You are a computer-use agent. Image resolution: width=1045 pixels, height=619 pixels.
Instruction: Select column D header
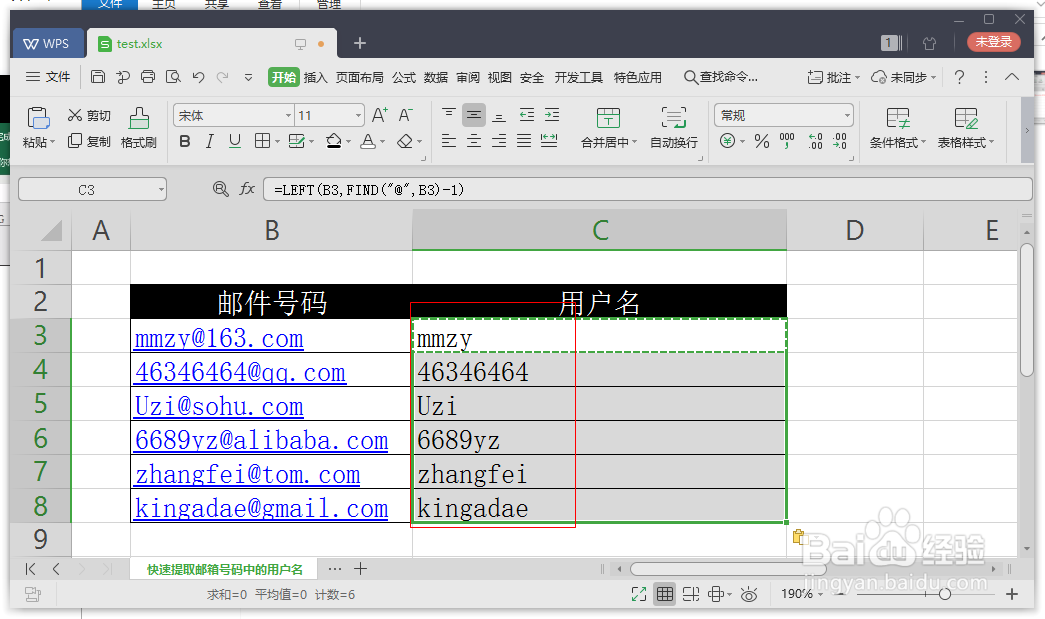[x=854, y=231]
